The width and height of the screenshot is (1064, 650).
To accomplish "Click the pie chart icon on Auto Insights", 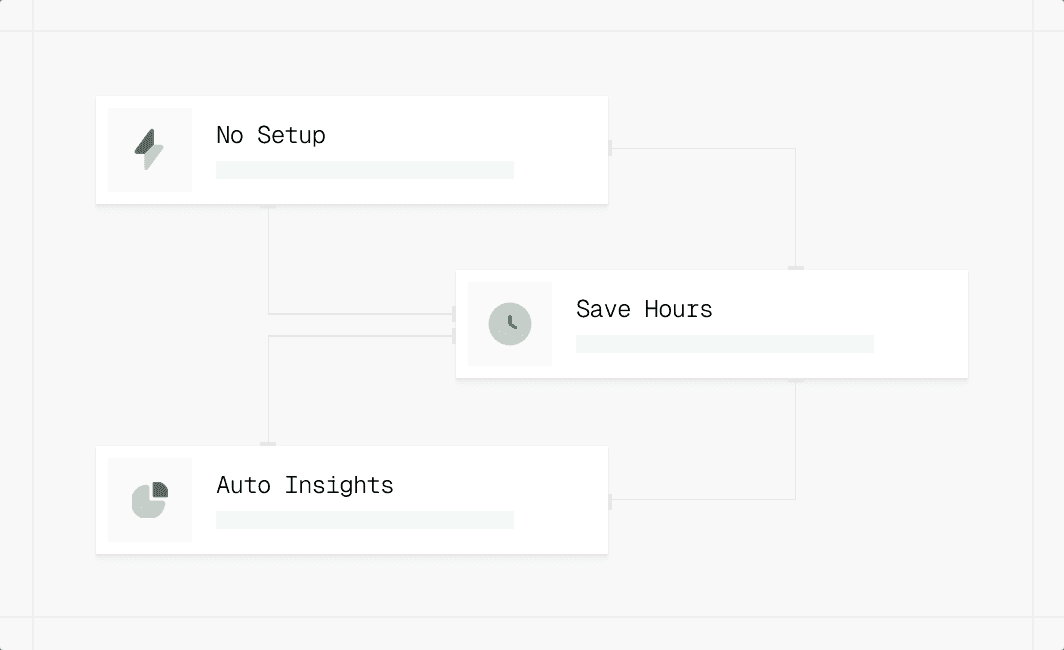I will coord(149,500).
